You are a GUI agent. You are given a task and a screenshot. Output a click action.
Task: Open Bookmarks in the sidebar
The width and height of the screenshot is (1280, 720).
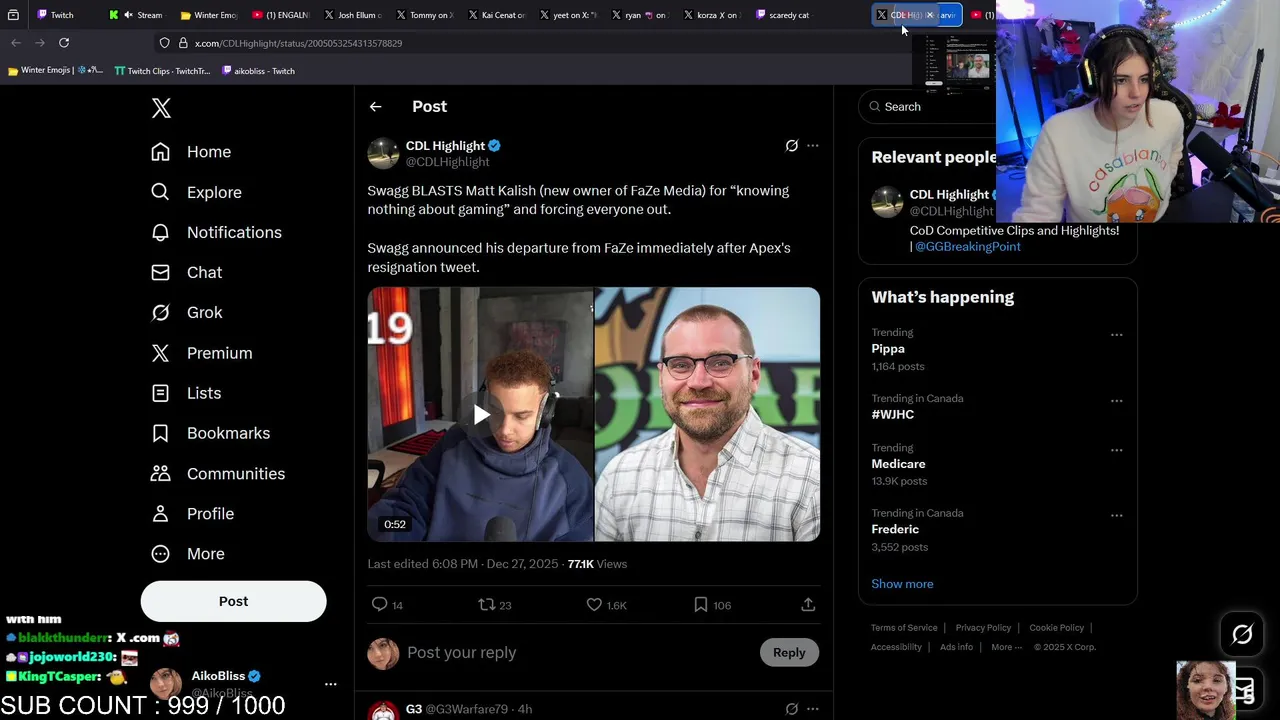pos(210,433)
